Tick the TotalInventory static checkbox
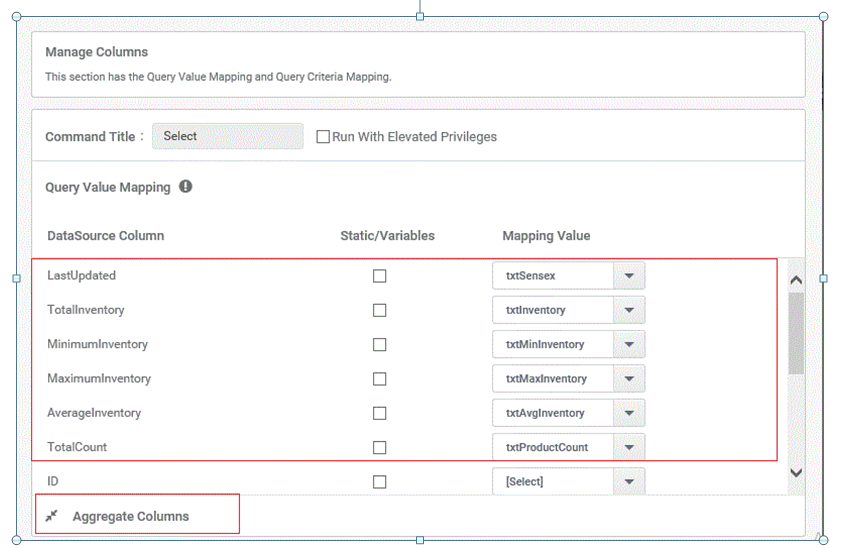 coord(379,310)
